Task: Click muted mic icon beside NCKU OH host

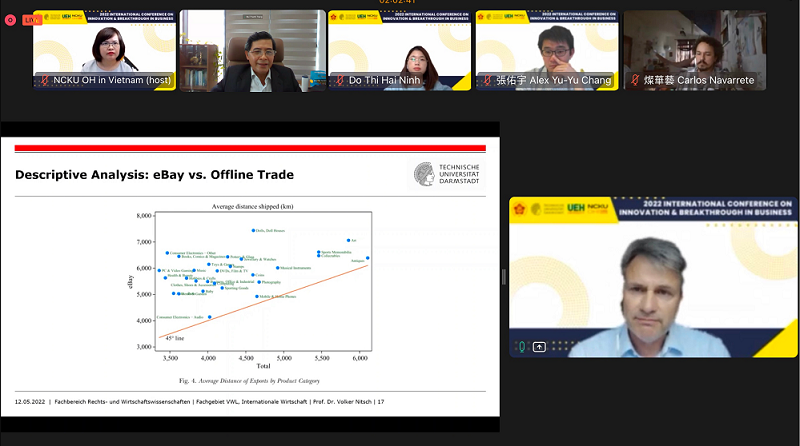Action: click(x=45, y=80)
